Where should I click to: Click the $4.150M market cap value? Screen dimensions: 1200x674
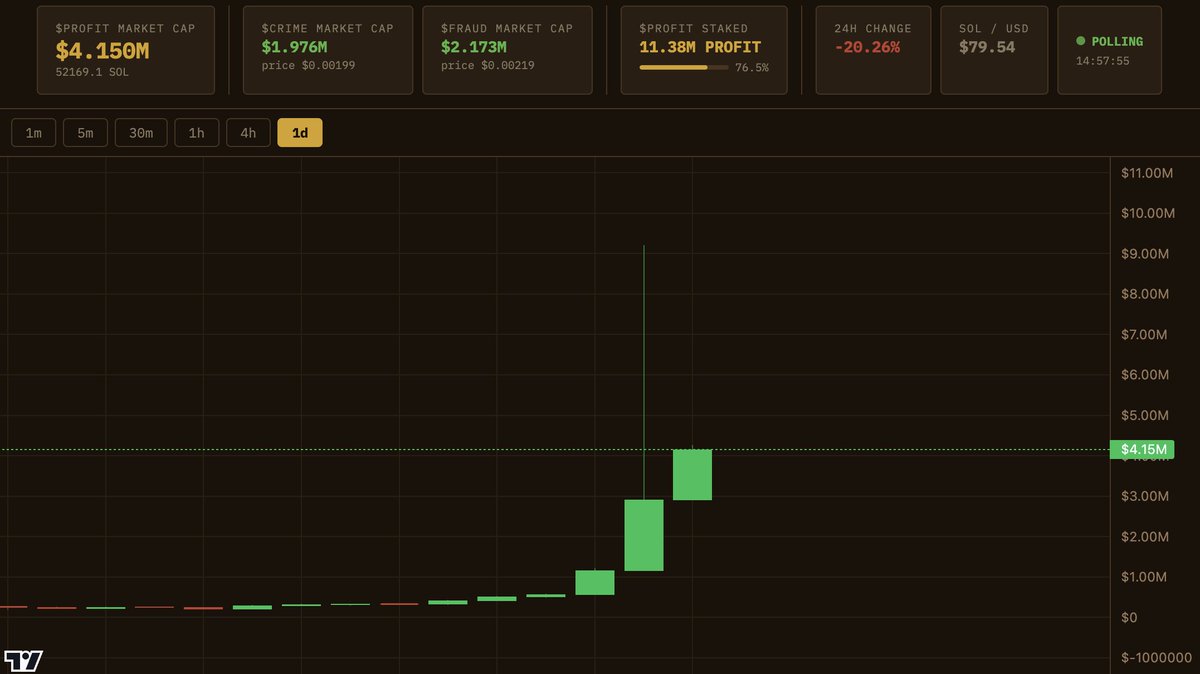(102, 51)
